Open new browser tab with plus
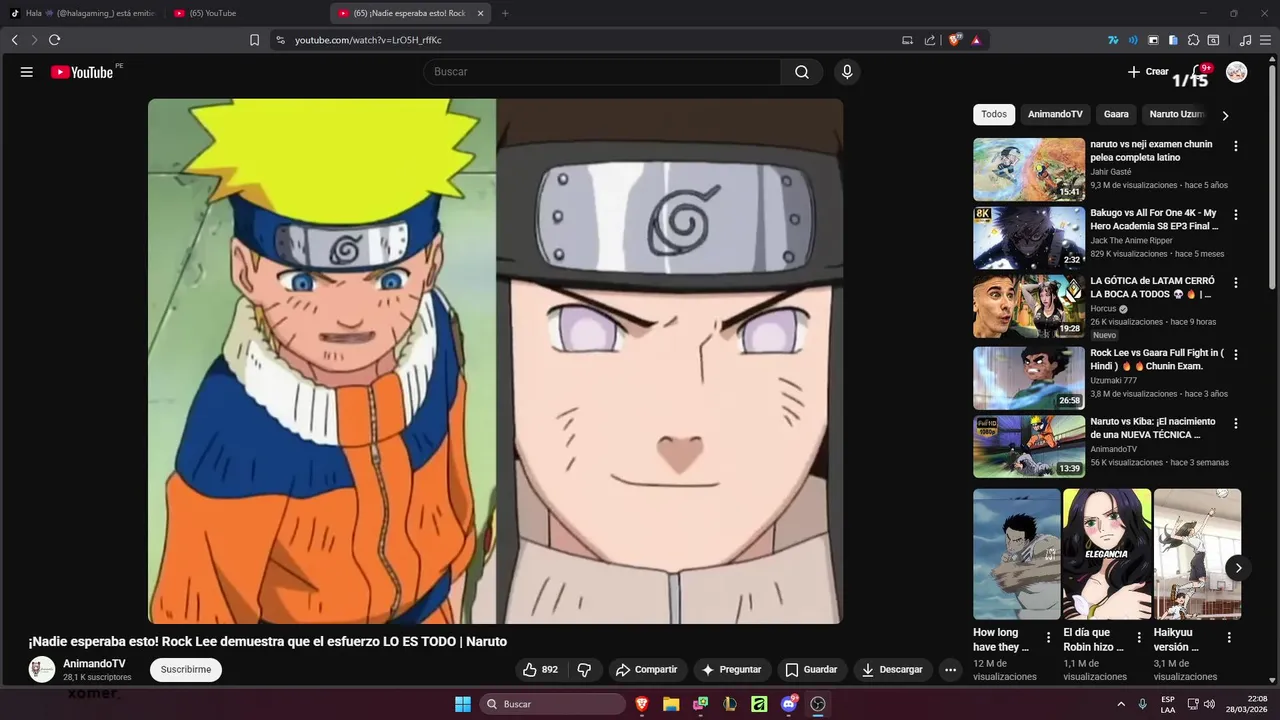1280x720 pixels. 505,13
